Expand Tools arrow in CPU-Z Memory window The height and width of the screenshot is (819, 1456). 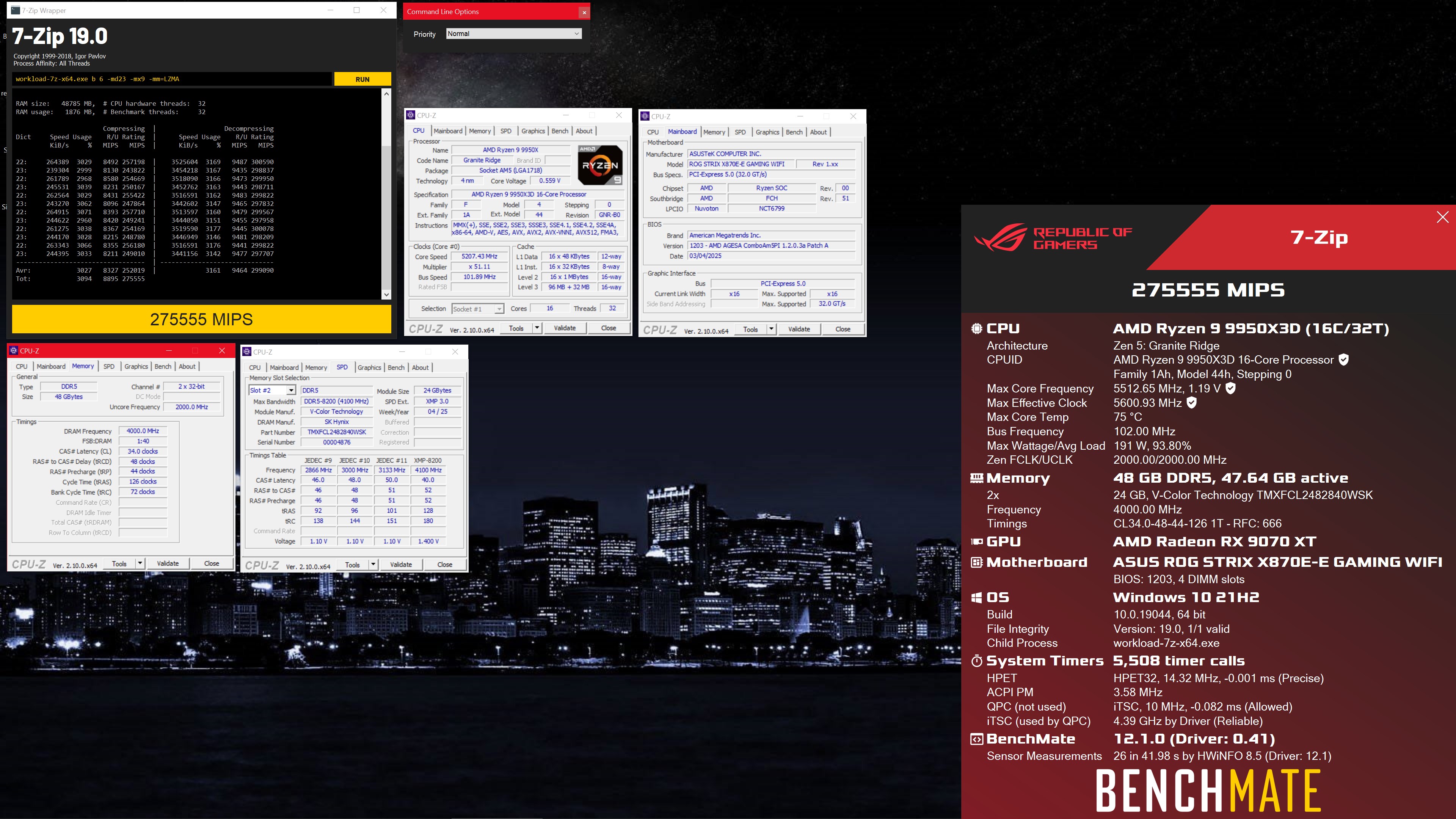tap(140, 564)
